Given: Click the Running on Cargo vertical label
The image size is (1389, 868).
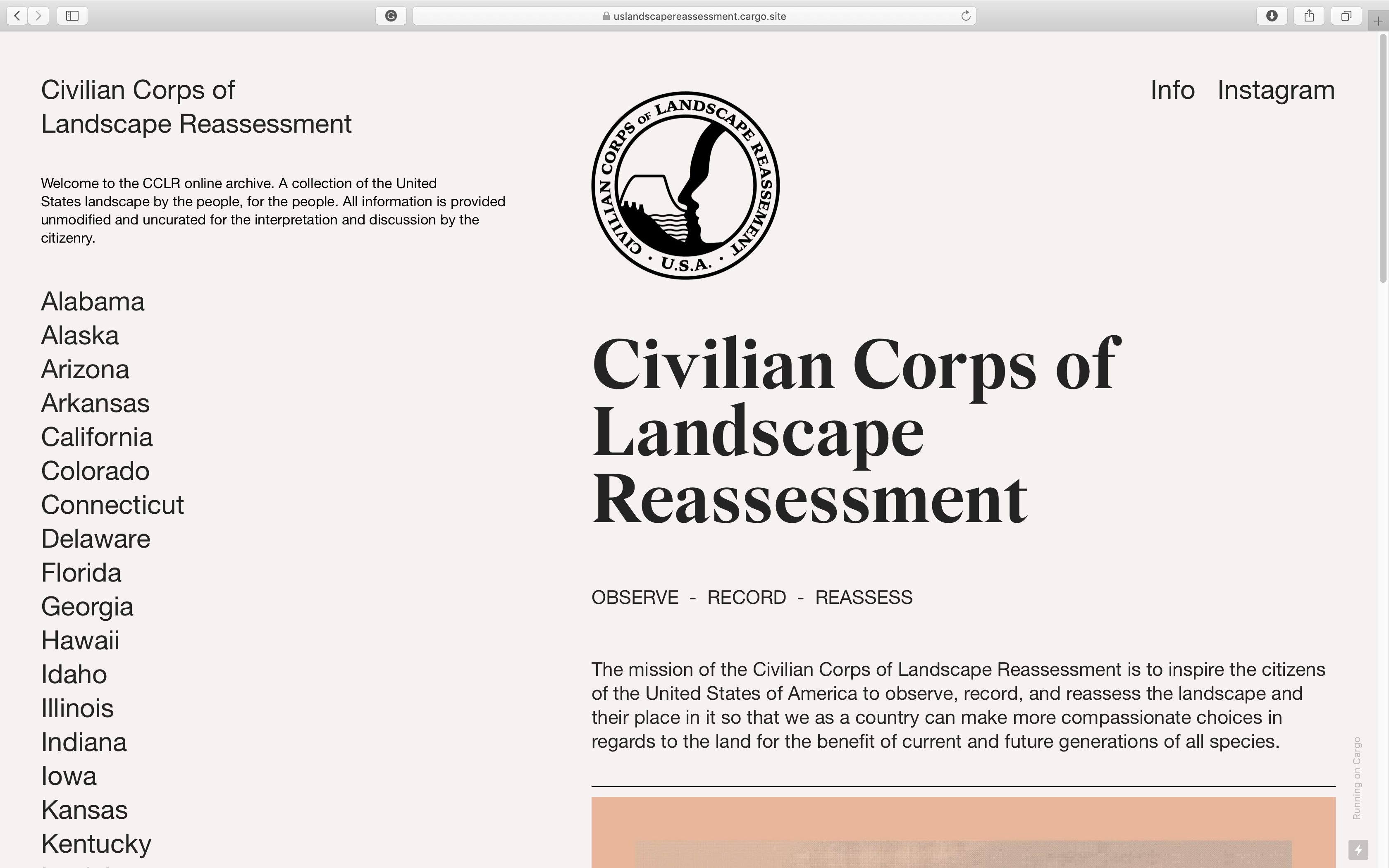Looking at the screenshot, I should (x=1357, y=778).
